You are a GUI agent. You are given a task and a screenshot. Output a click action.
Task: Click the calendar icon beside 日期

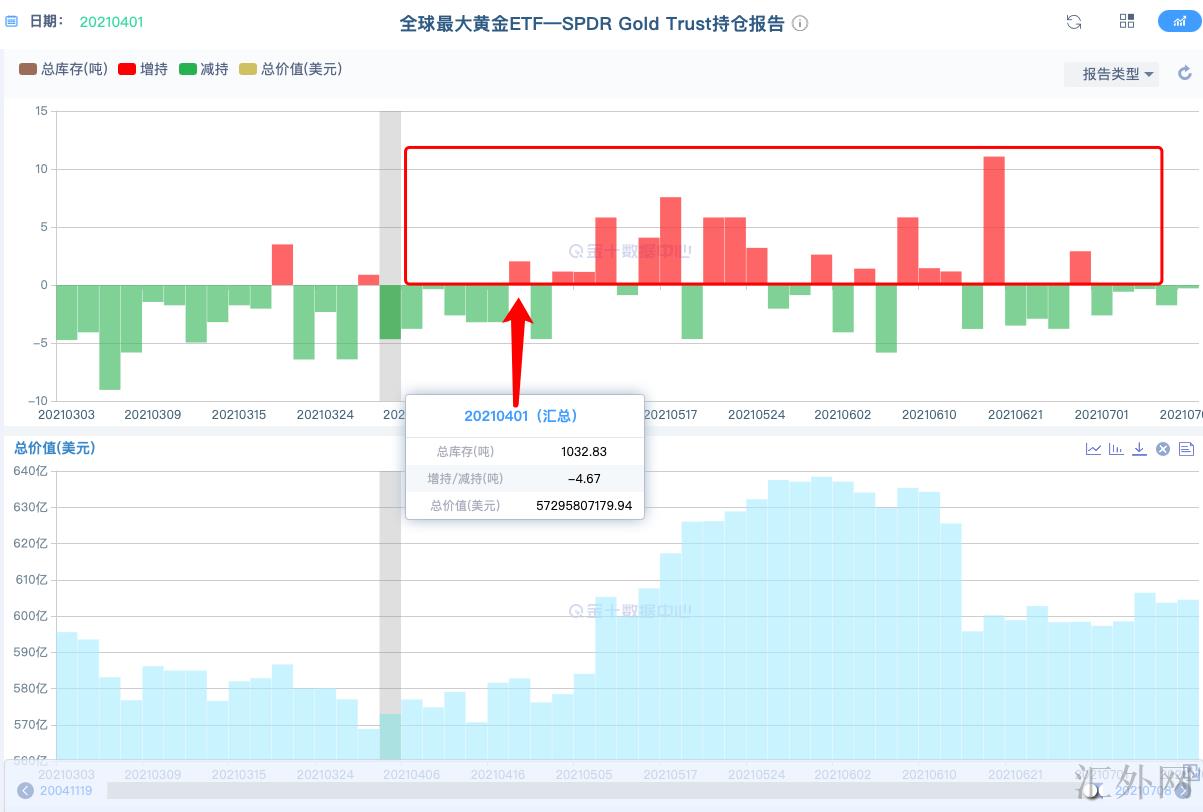tap(12, 21)
